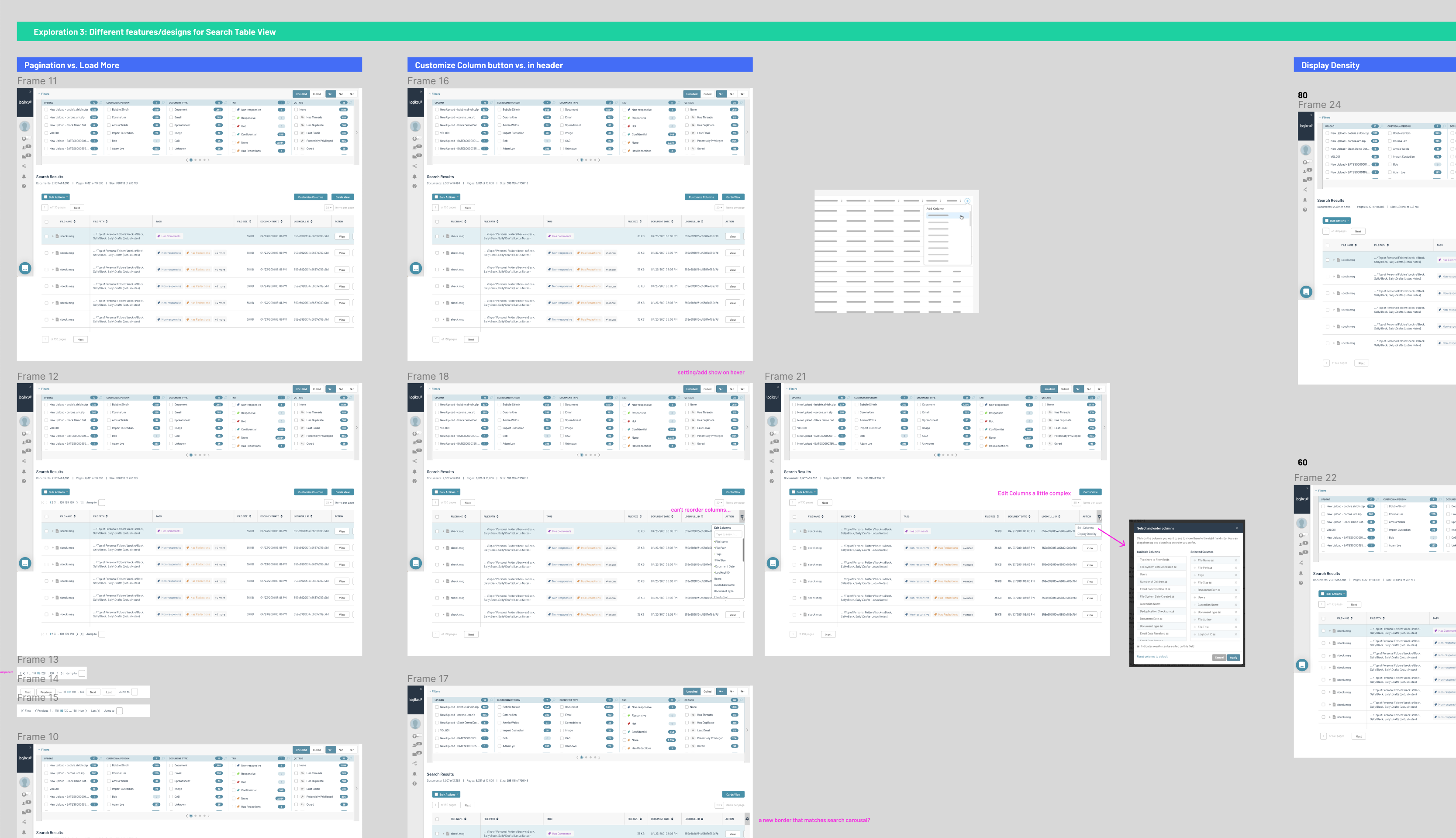The width and height of the screenshot is (1456, 838).
Task: Check VOL001 upload filter in Frame 12
Action: [x=46, y=428]
